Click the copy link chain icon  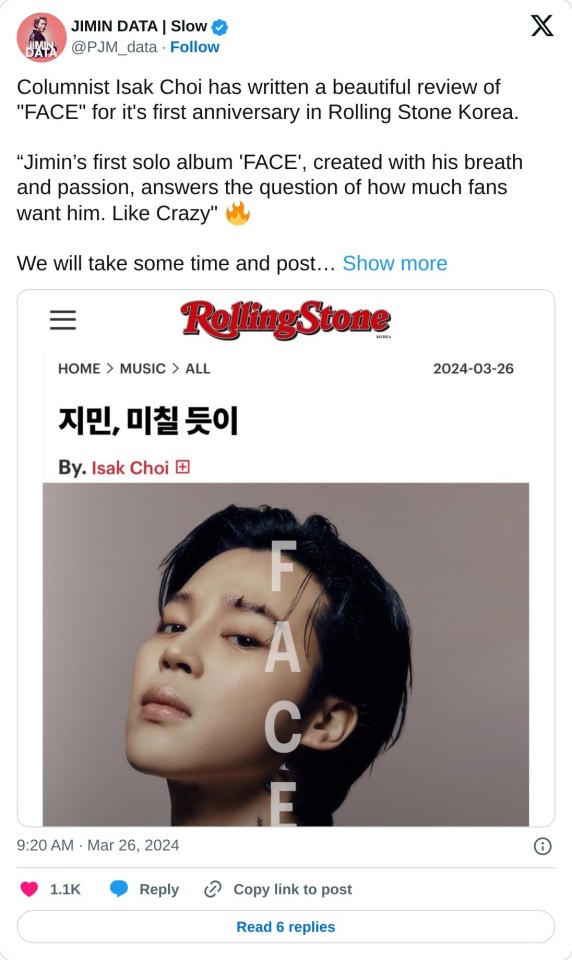tap(213, 889)
